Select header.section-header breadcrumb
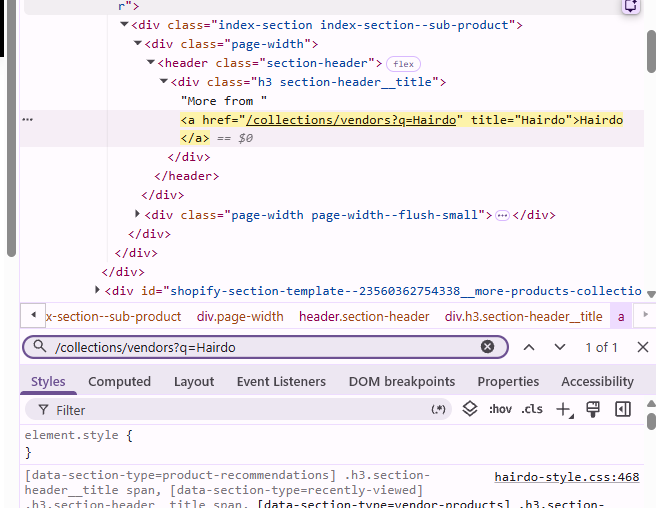The width and height of the screenshot is (656, 508). pyautogui.click(x=364, y=316)
